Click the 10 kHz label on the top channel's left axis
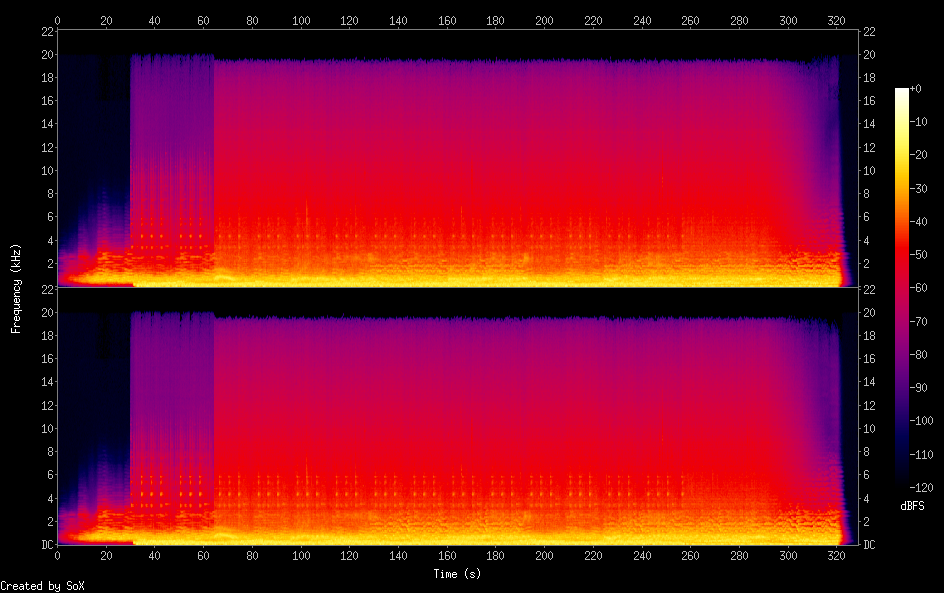This screenshot has width=944, height=593. (x=44, y=170)
